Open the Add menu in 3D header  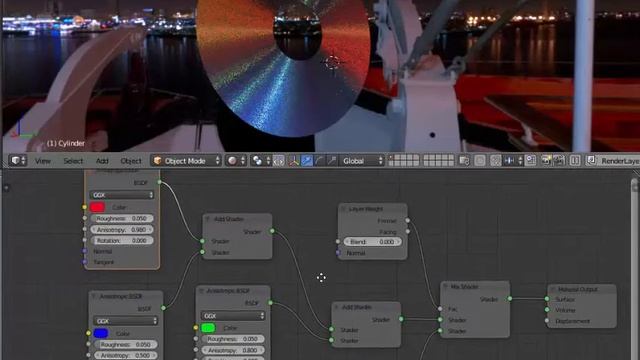click(102, 161)
